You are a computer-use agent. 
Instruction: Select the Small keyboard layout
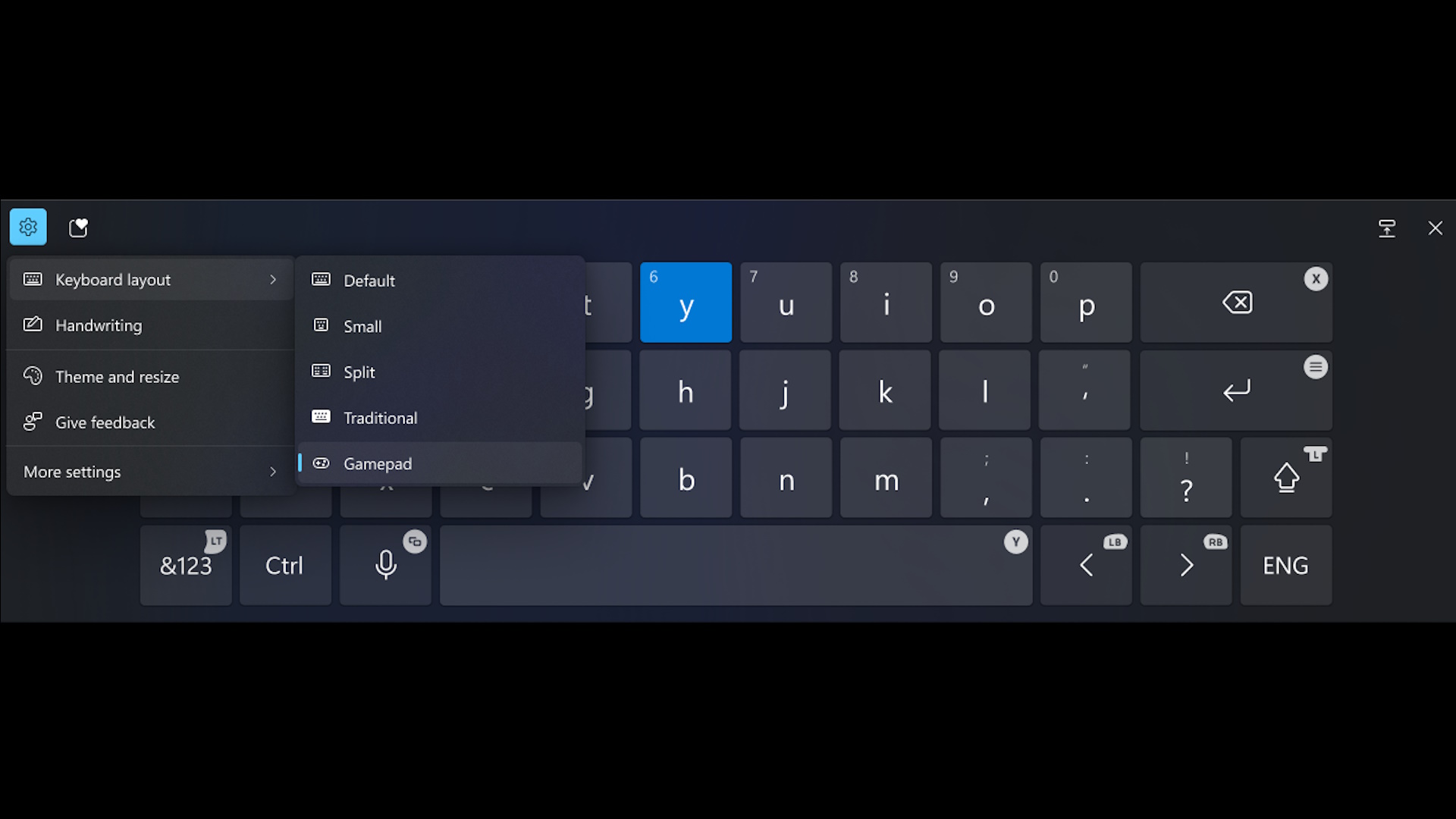coord(362,326)
